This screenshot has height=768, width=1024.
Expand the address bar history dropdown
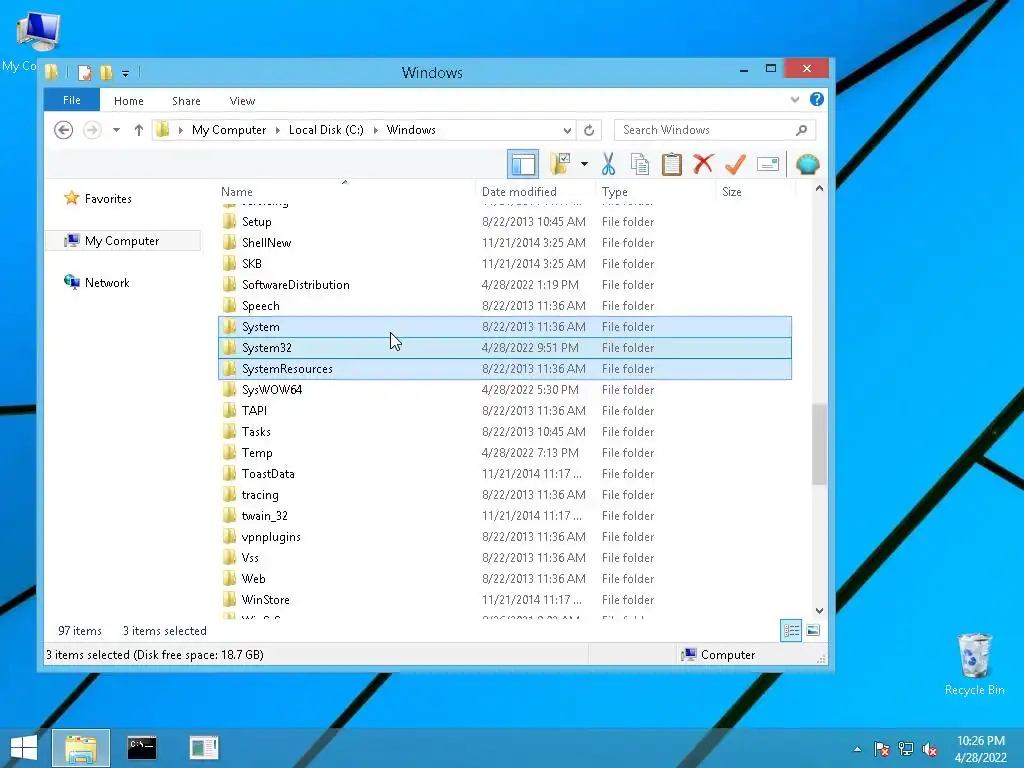[x=567, y=130]
